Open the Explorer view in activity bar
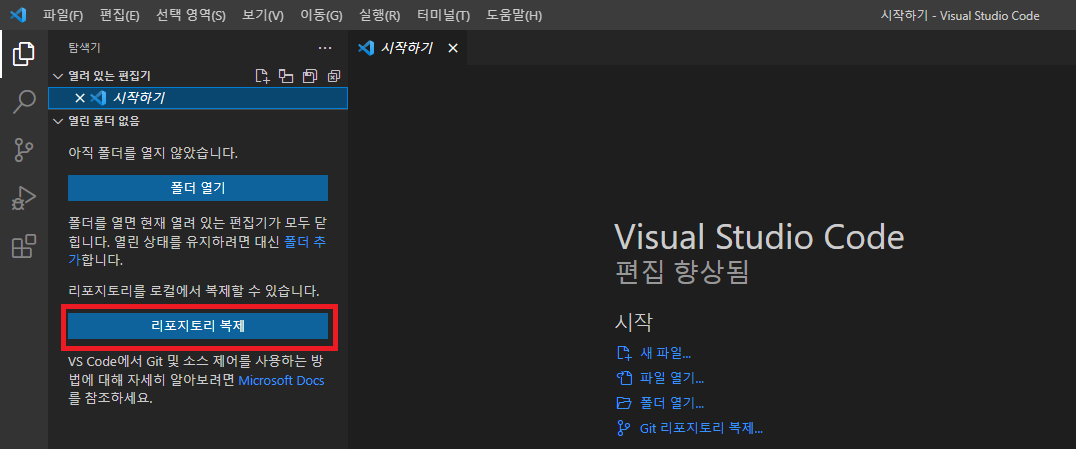Image resolution: width=1076 pixels, height=449 pixels. pyautogui.click(x=24, y=54)
